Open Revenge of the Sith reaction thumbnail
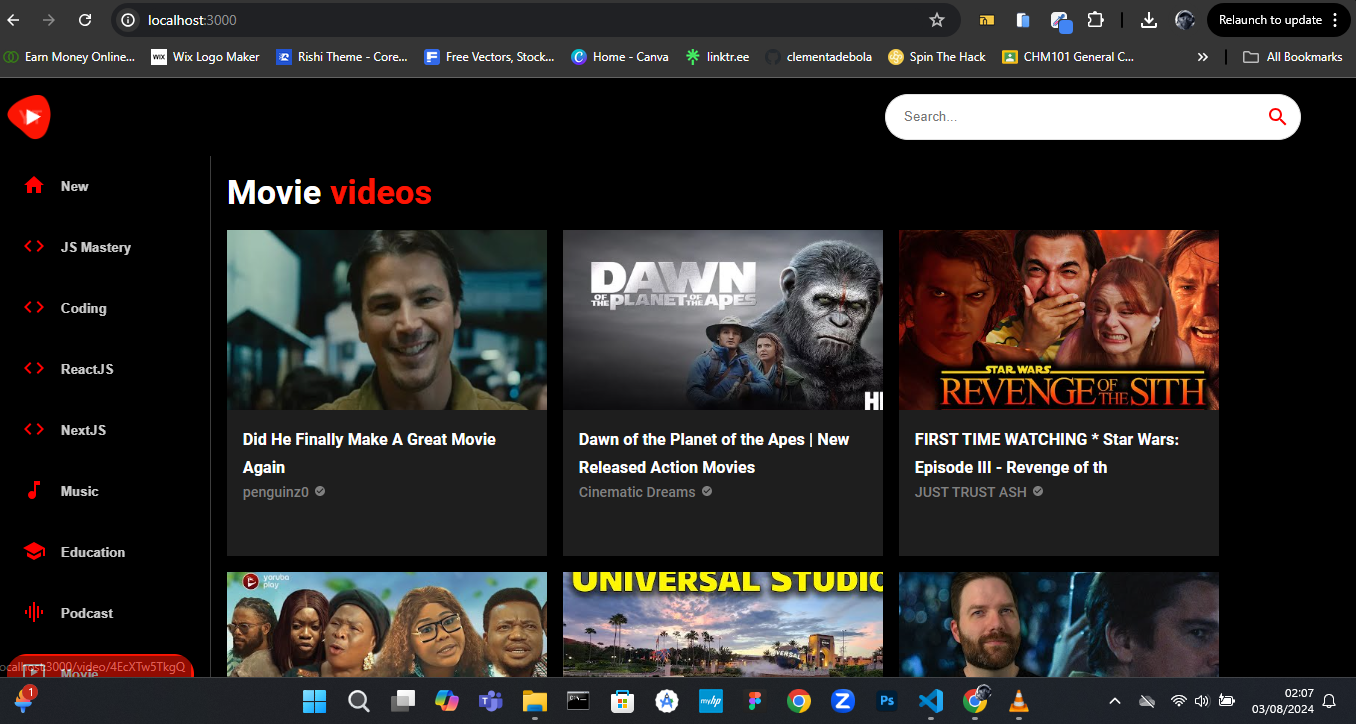Viewport: 1356px width, 724px height. (1059, 320)
